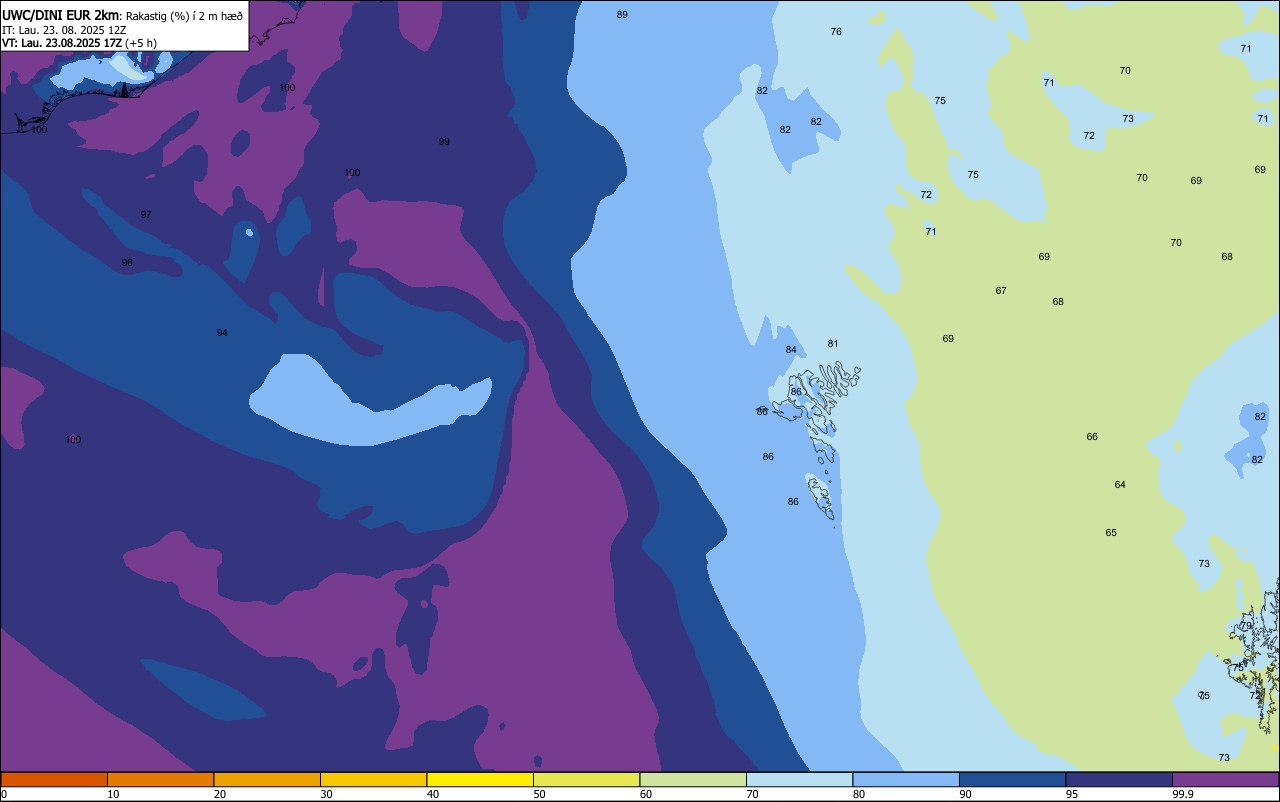Click the humidity value 66 on the map
Screen dimensions: 1280x802
(x=1092, y=437)
